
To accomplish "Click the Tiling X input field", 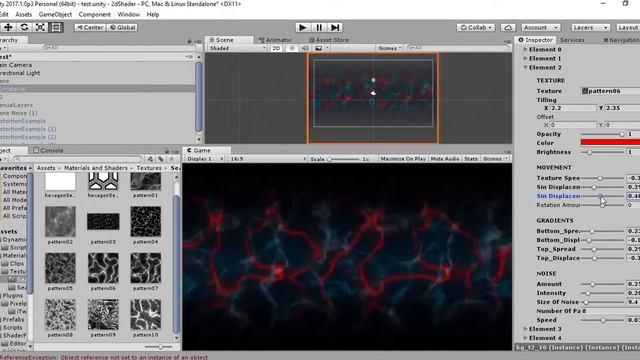I will click(573, 108).
